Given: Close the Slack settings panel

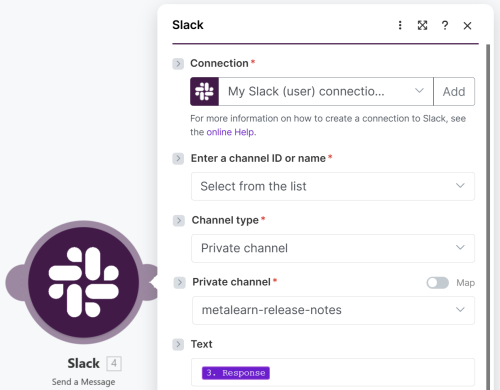Looking at the screenshot, I should point(467,26).
